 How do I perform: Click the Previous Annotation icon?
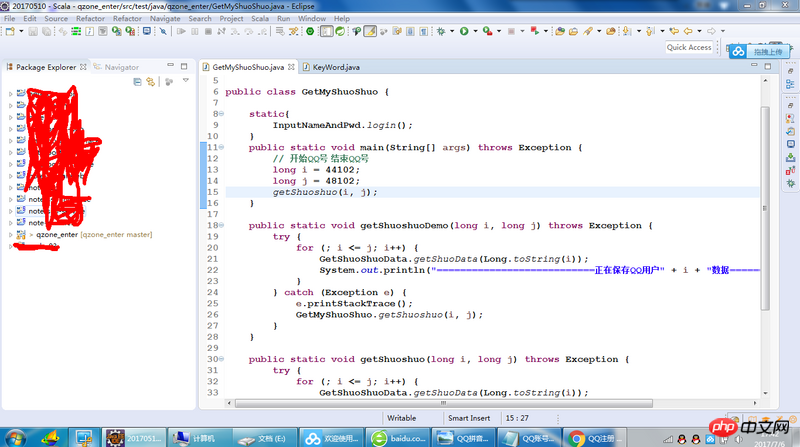click(651, 31)
